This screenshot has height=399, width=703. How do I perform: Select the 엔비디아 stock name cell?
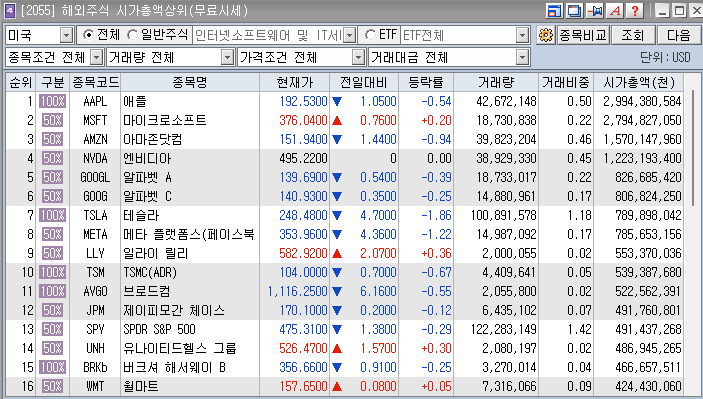[x=190, y=158]
